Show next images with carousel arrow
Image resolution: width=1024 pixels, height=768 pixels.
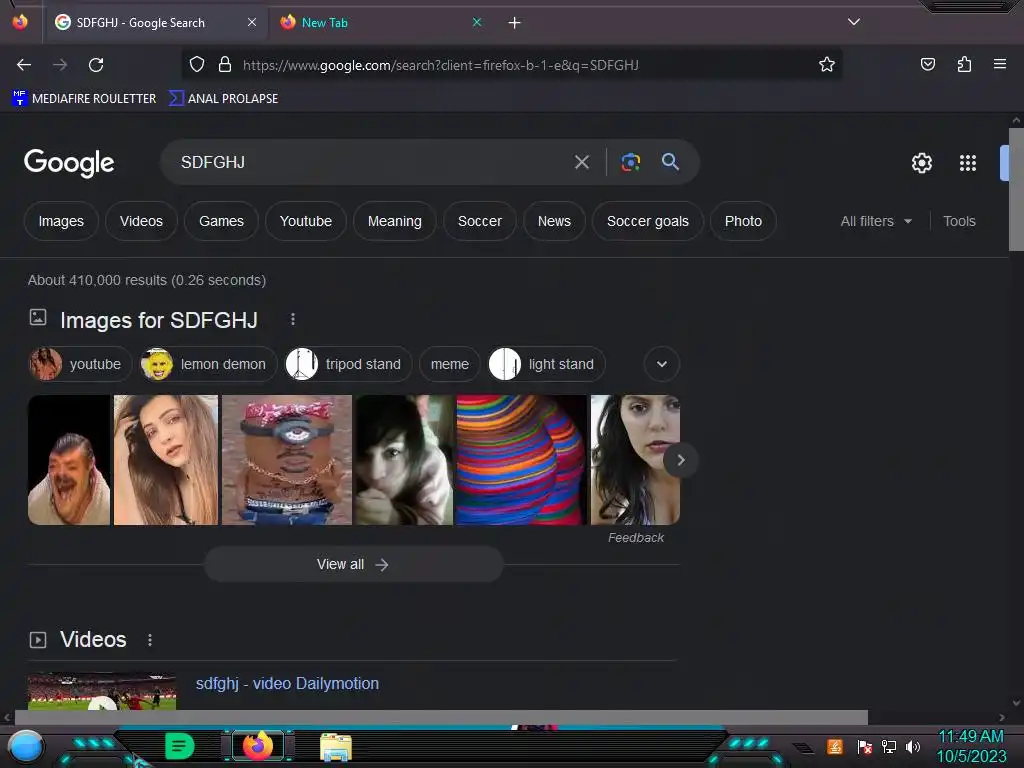680,460
